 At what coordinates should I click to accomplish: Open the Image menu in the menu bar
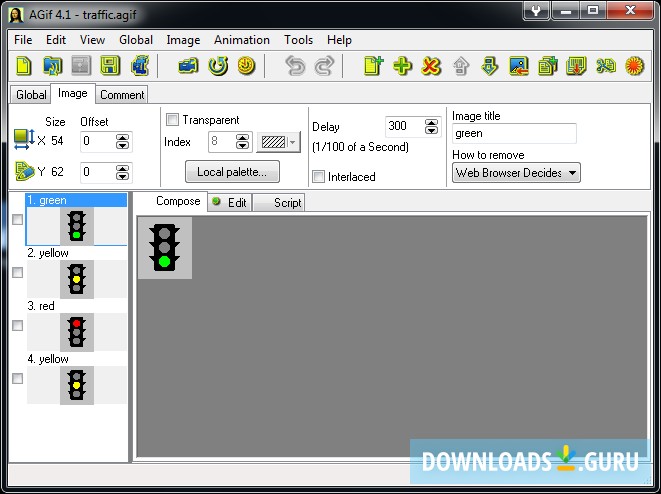click(183, 40)
